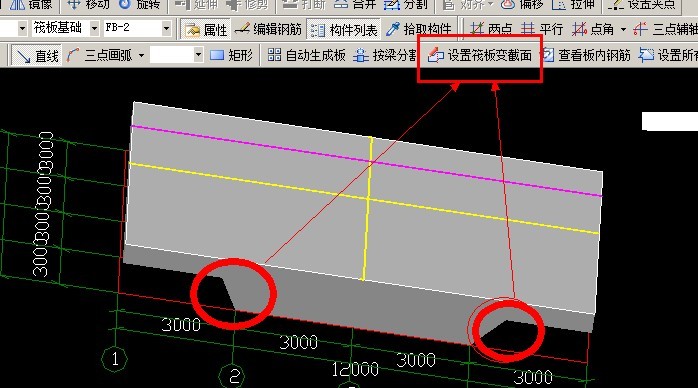Click 查看板内钢筋 view rebar tool
The height and width of the screenshot is (388, 698).
pyautogui.click(x=587, y=55)
